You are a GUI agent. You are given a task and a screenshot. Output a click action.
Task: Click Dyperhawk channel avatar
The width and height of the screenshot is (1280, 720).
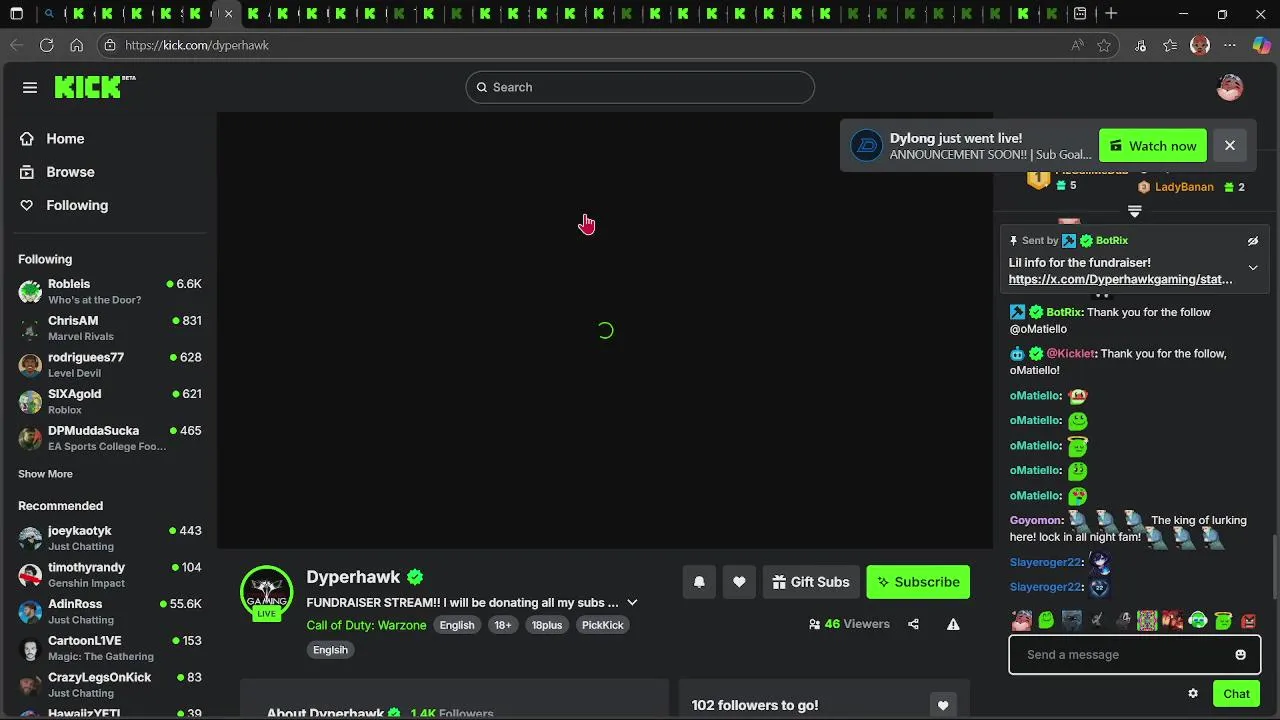pos(266,592)
